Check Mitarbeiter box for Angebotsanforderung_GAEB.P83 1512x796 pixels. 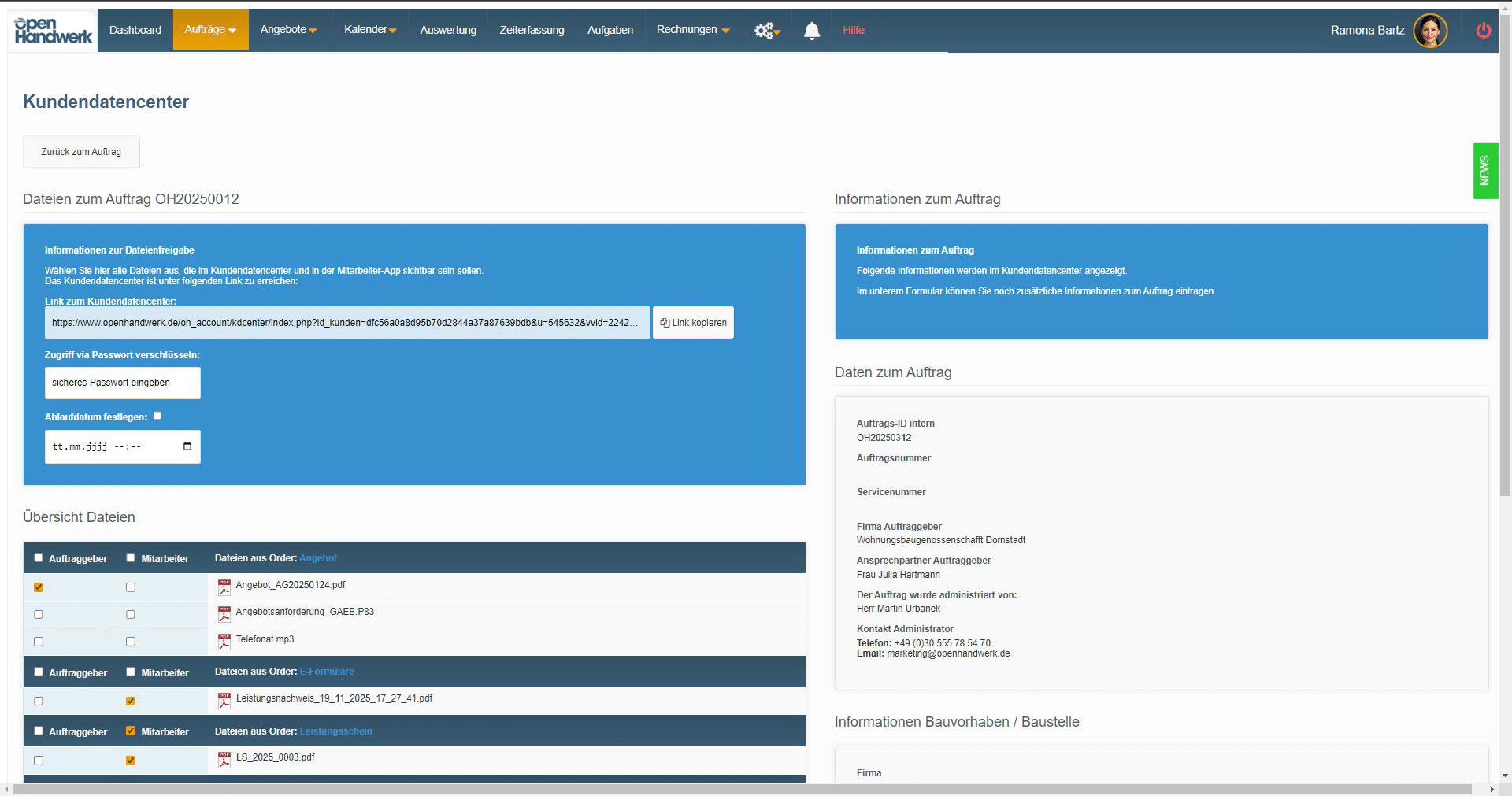(131, 614)
